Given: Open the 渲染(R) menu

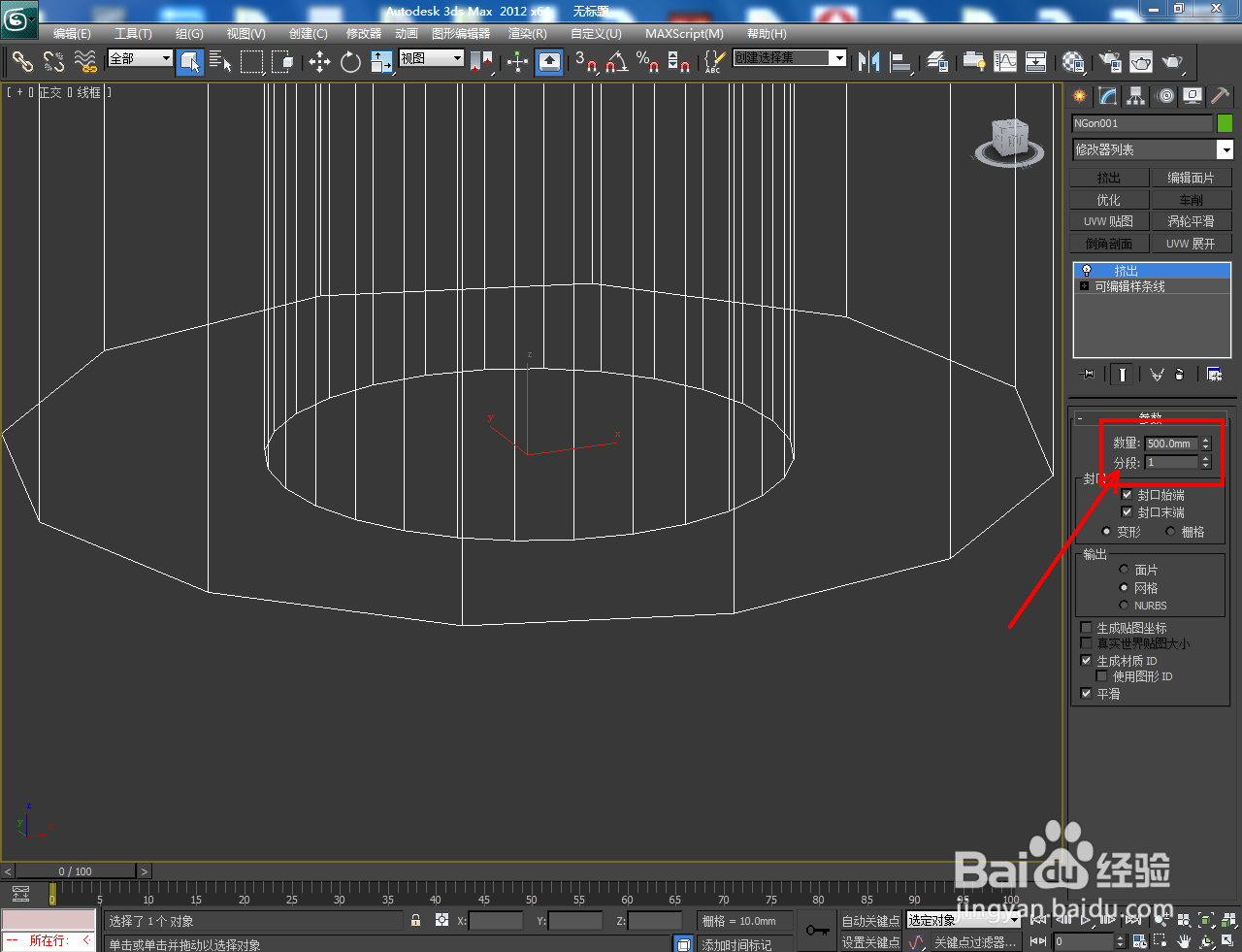Looking at the screenshot, I should (527, 33).
